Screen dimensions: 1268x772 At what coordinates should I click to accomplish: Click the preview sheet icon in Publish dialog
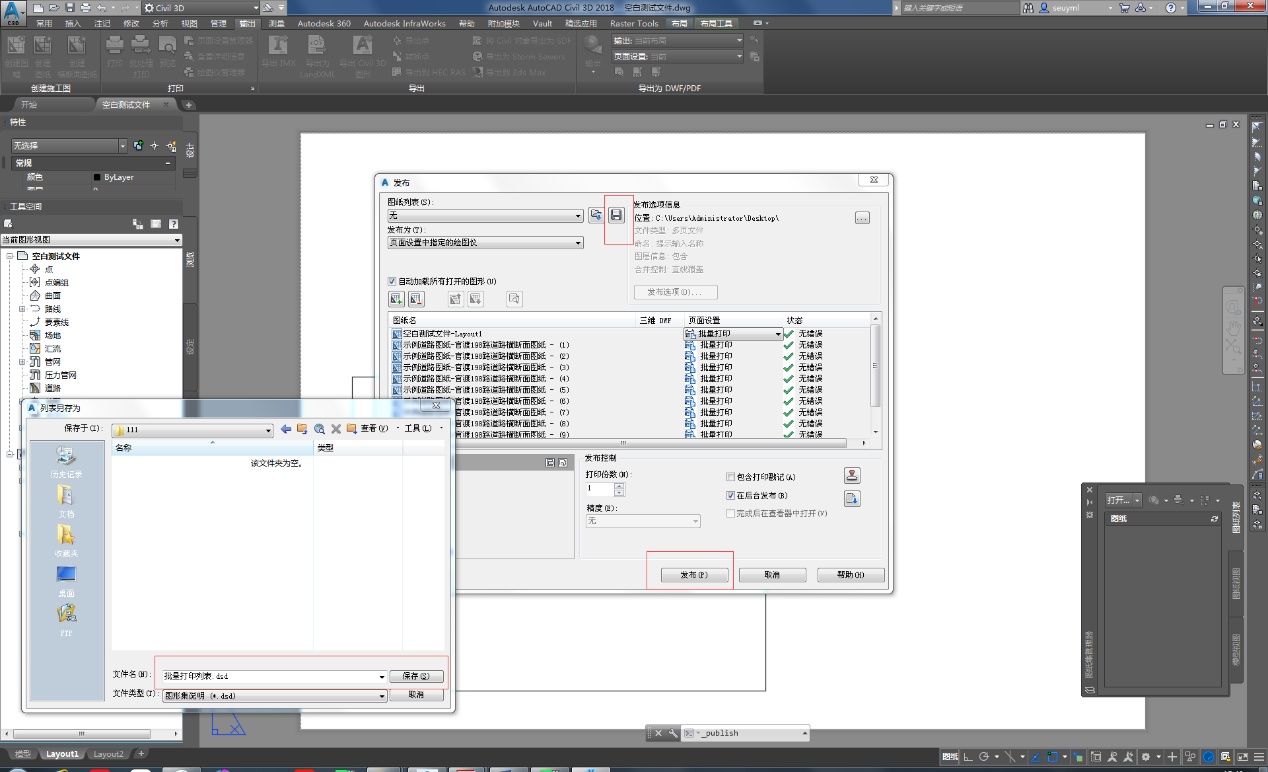coord(514,298)
